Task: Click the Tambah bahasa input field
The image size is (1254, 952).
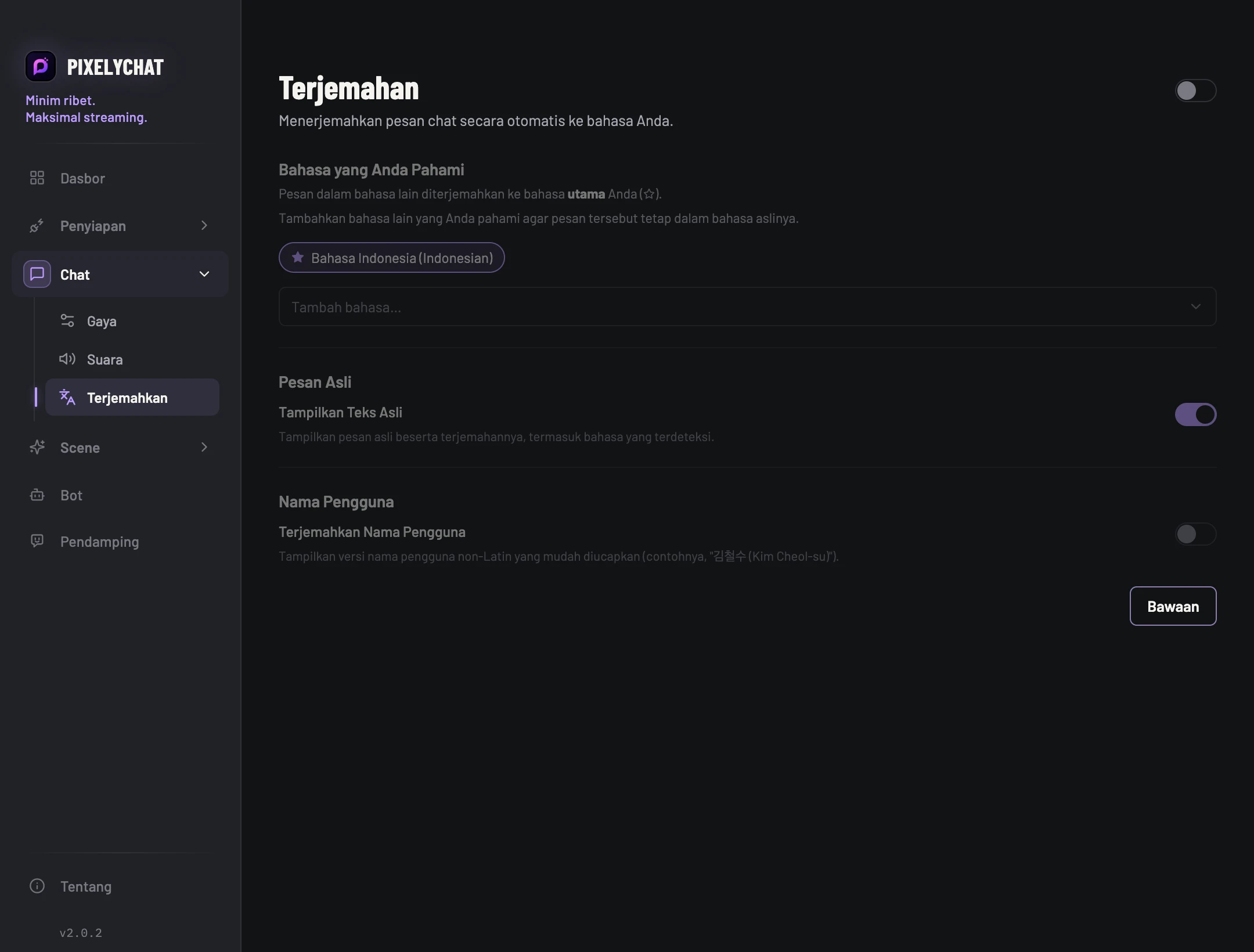Action: [x=747, y=306]
